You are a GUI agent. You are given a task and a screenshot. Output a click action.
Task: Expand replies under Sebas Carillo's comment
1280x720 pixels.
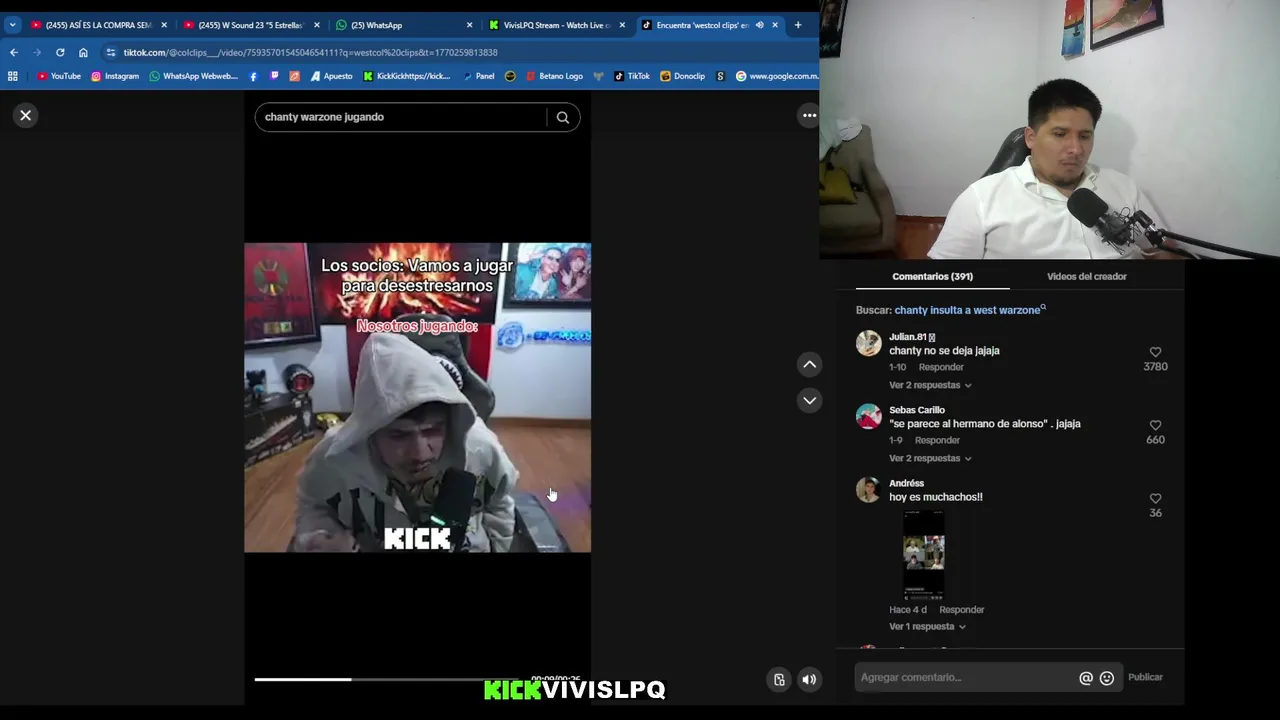click(929, 458)
